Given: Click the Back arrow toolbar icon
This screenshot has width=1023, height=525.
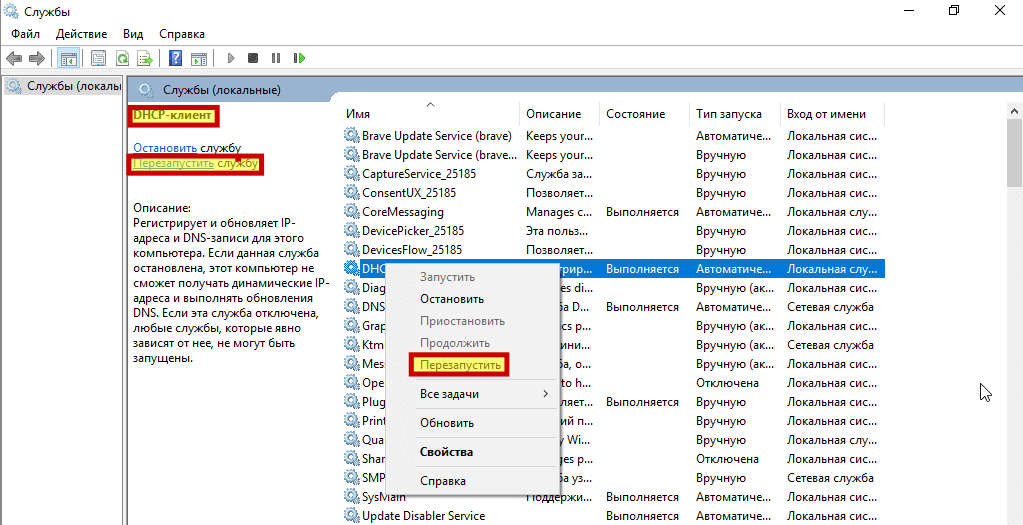Looking at the screenshot, I should pos(14,58).
